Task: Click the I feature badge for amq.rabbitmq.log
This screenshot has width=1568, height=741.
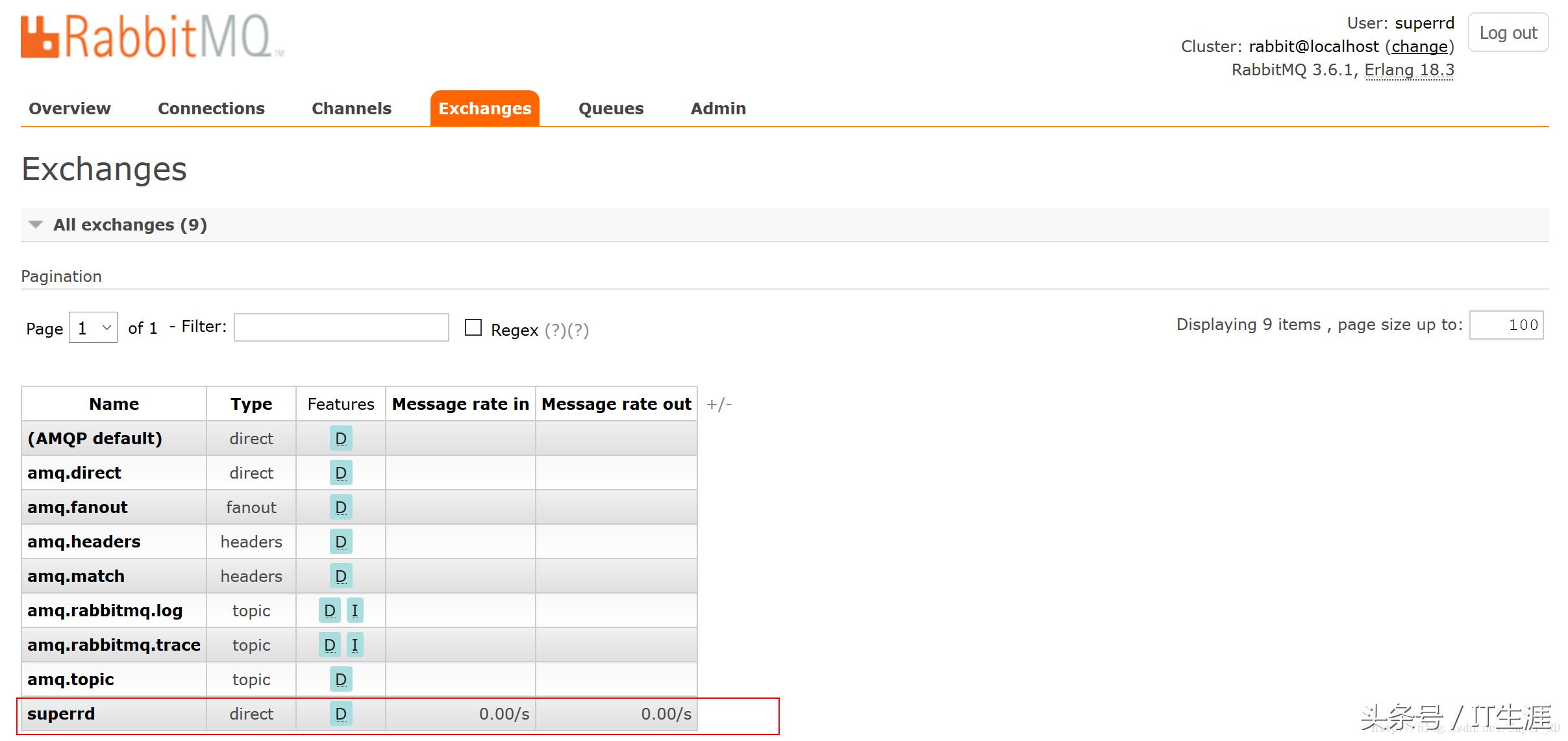Action: (355, 610)
